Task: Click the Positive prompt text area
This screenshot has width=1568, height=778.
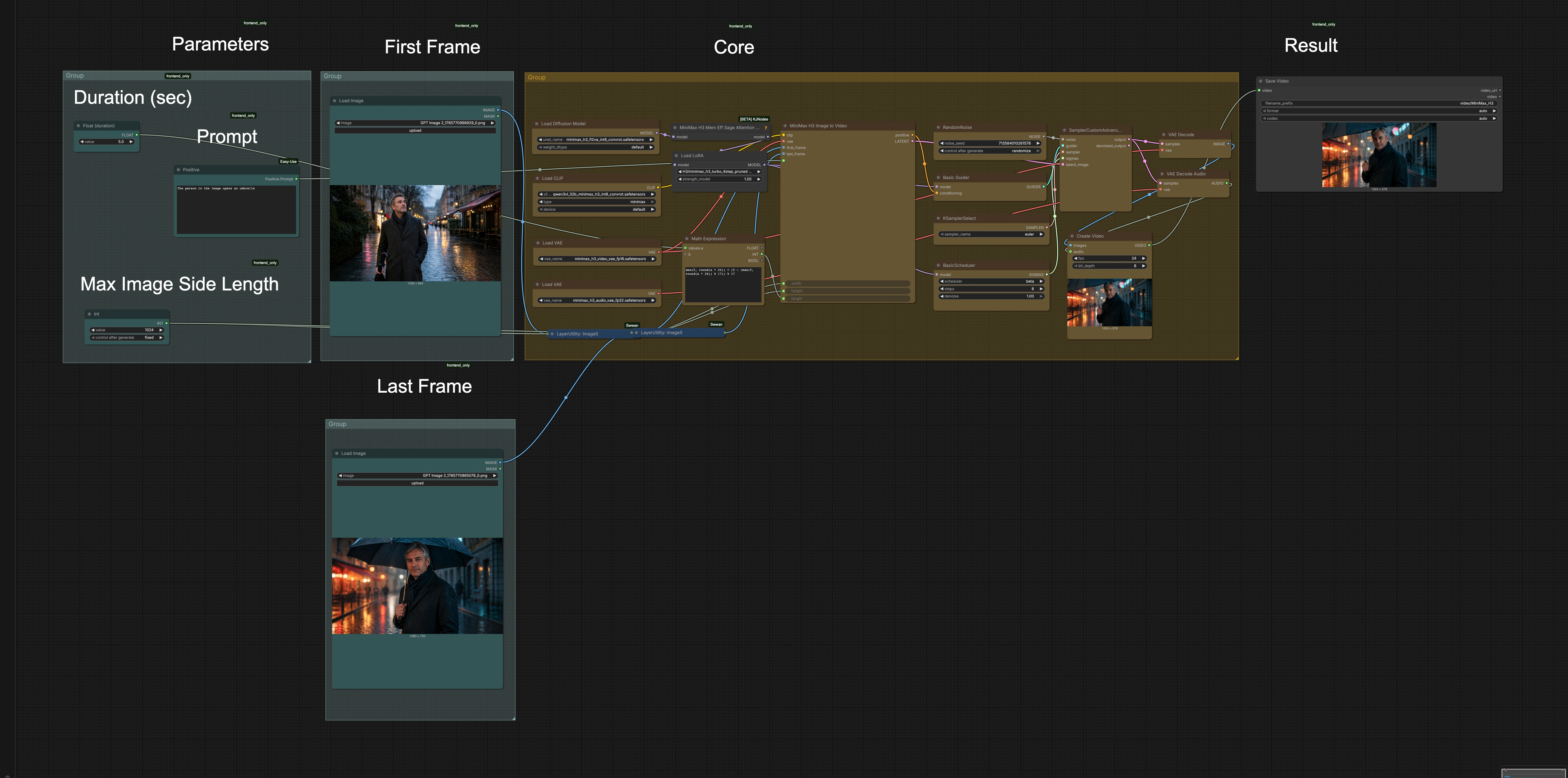Action: pyautogui.click(x=236, y=209)
